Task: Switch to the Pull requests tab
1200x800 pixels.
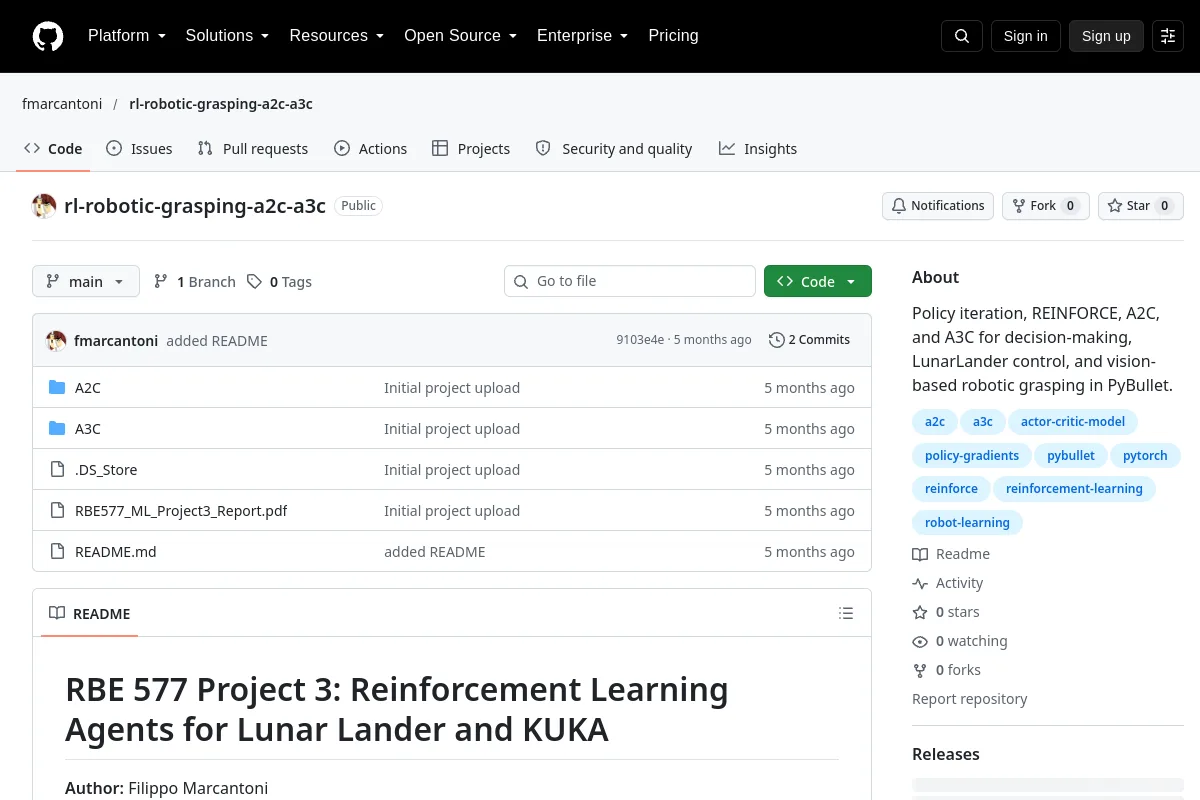Action: pyautogui.click(x=253, y=149)
